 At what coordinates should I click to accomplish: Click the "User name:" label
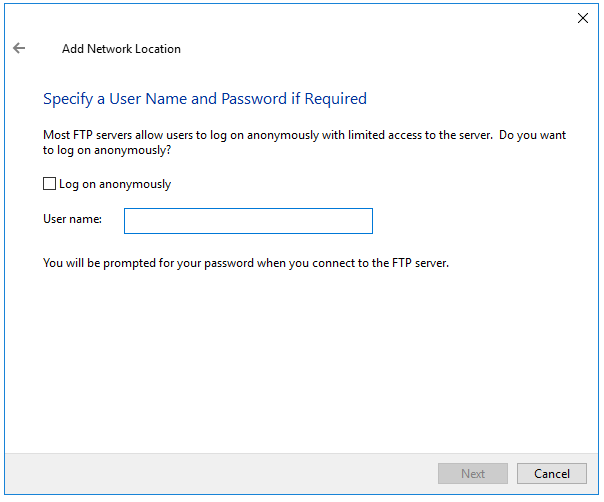(x=73, y=219)
